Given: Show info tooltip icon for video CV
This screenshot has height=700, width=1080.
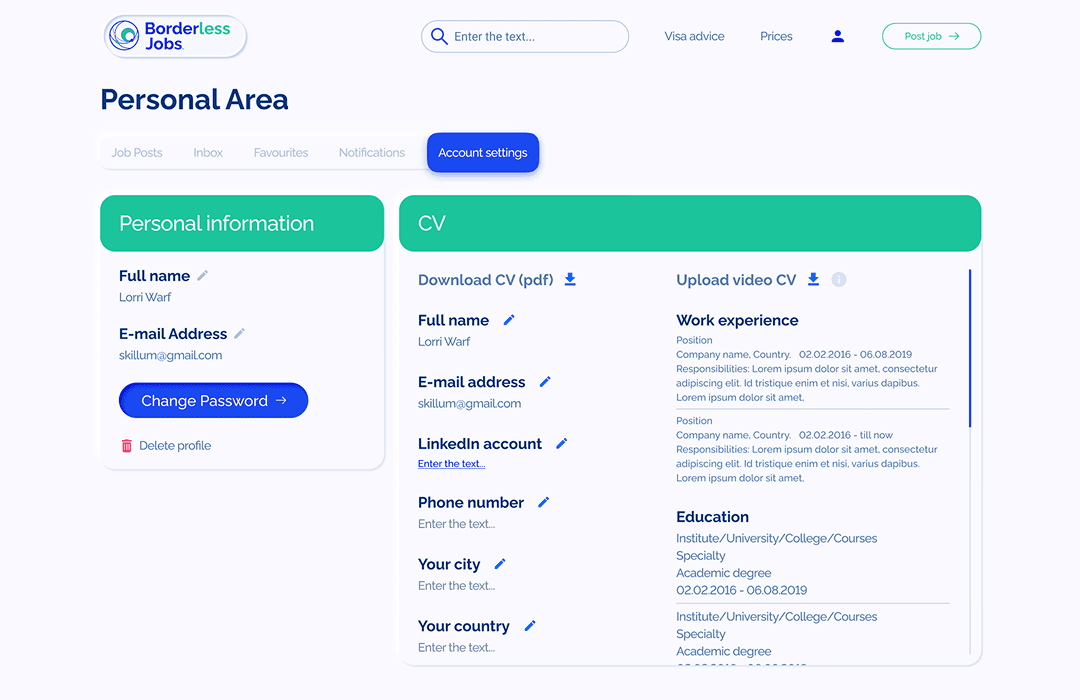Looking at the screenshot, I should tap(839, 280).
